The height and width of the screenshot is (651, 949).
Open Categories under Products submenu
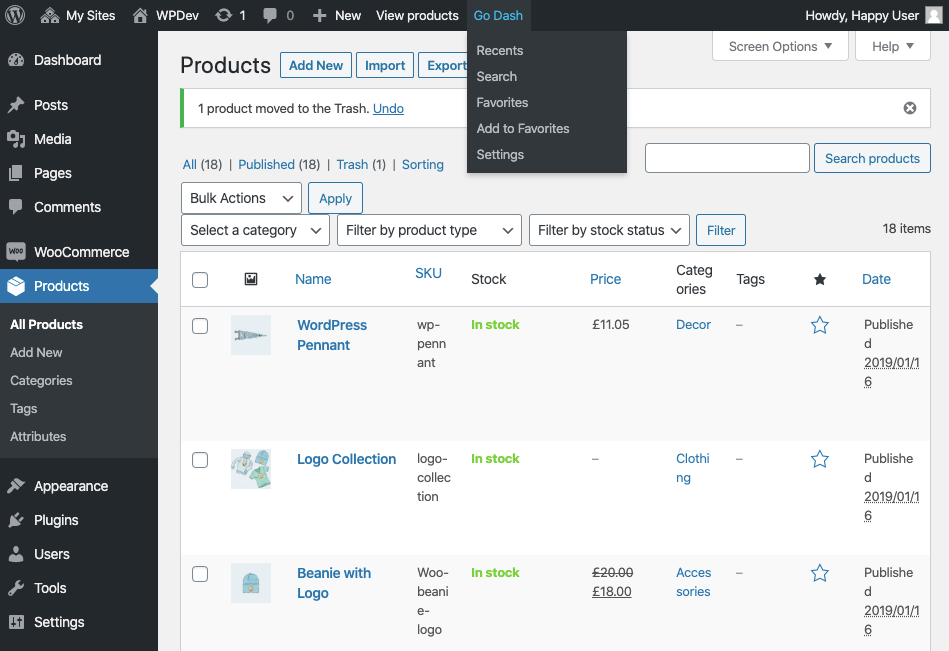(x=41, y=381)
